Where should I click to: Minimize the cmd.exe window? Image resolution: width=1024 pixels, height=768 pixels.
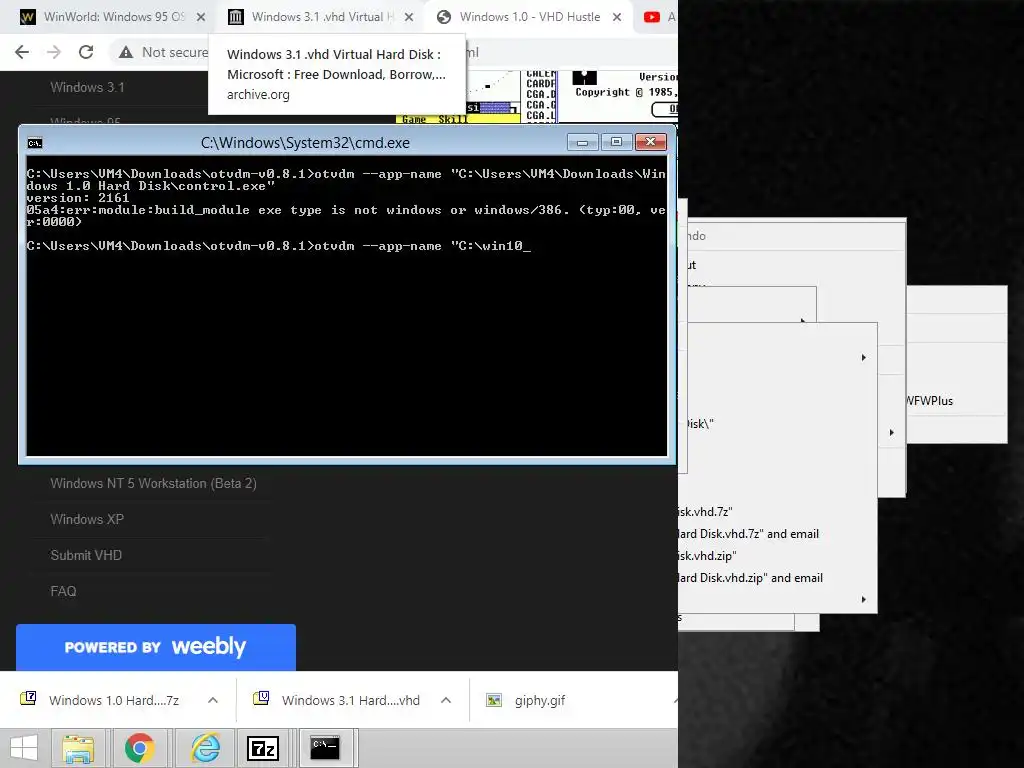[x=583, y=142]
